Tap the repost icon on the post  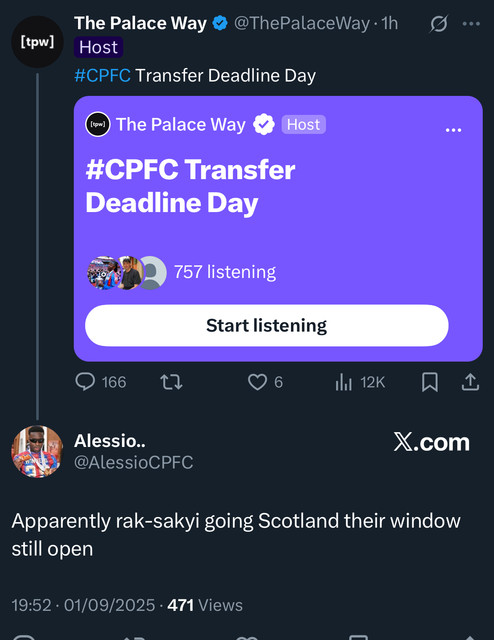click(x=171, y=382)
